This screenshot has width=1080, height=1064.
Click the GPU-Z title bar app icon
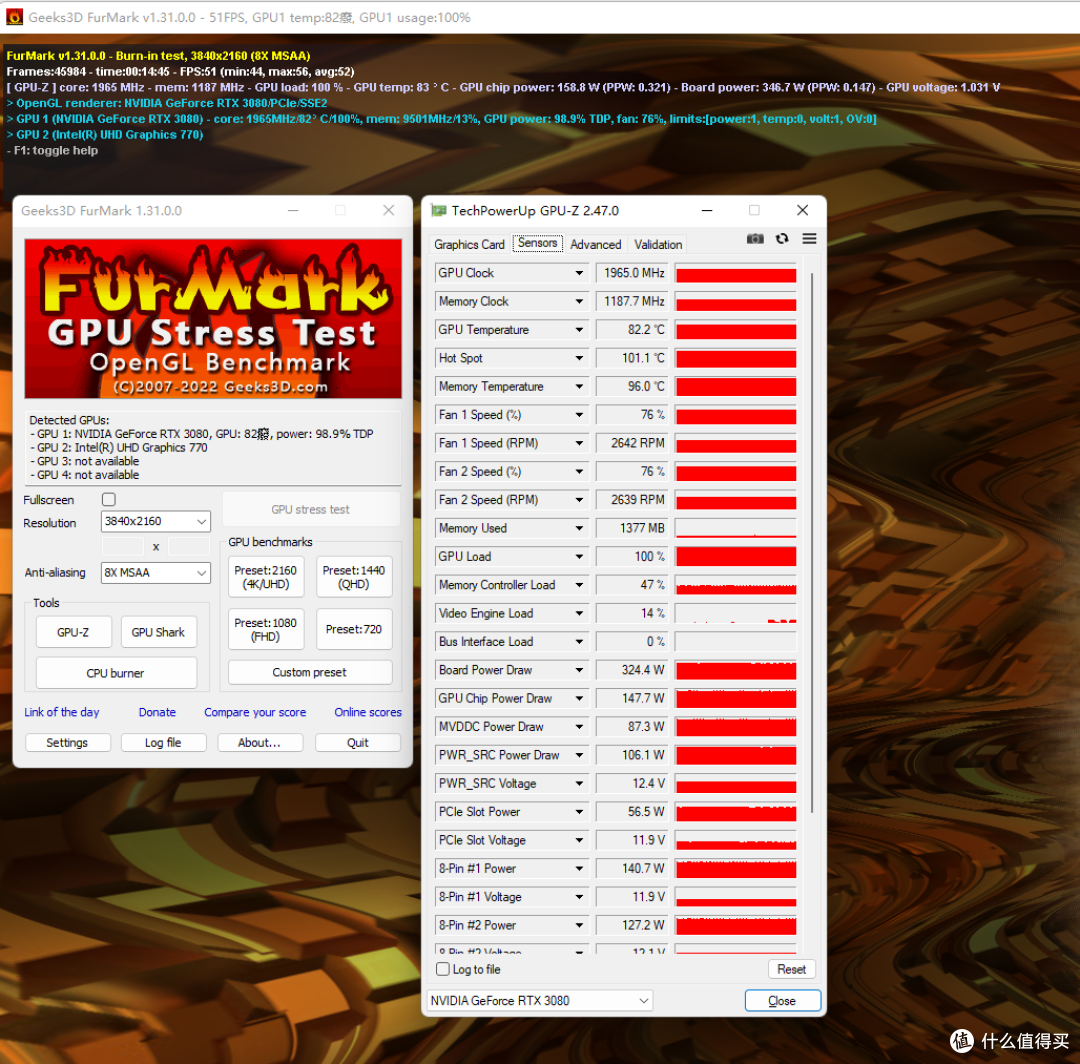[438, 211]
